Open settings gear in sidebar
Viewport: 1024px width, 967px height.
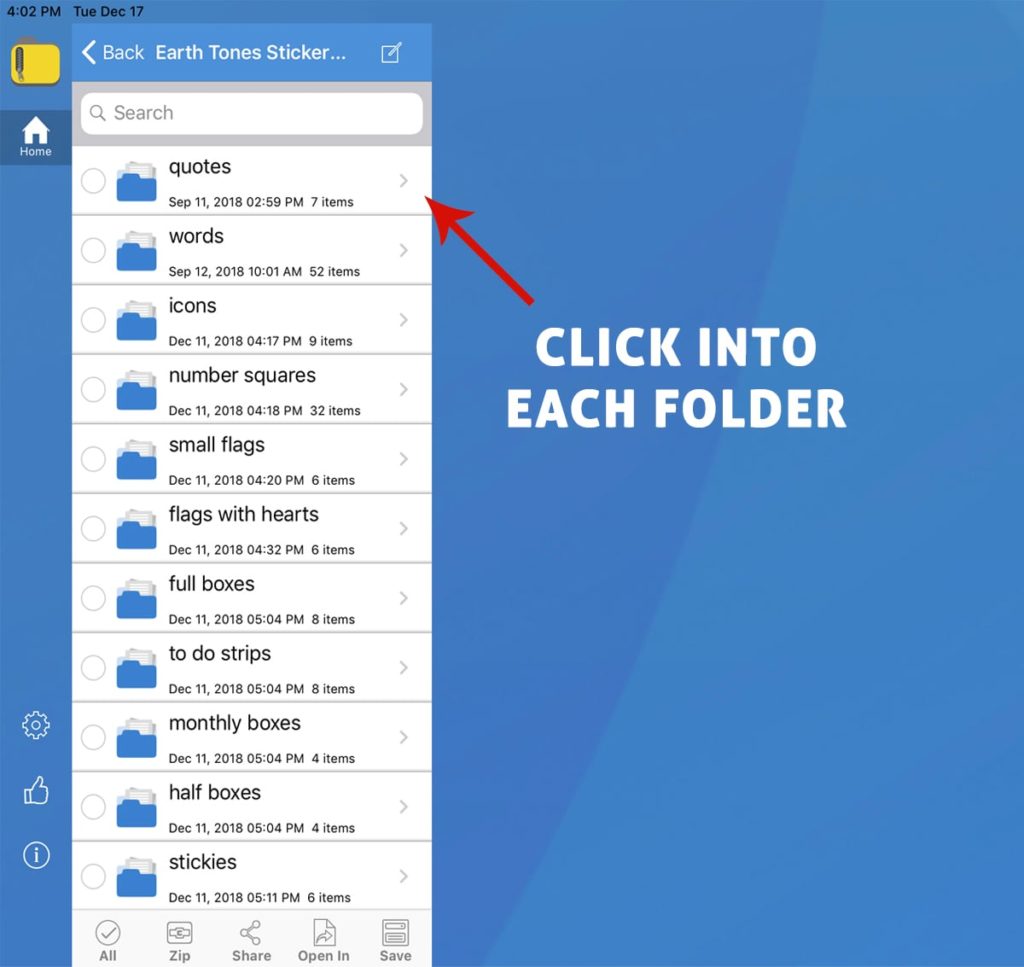coord(36,725)
